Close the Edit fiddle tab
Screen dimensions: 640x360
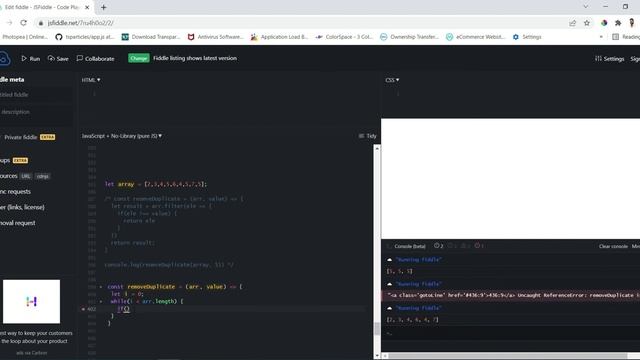click(x=87, y=7)
